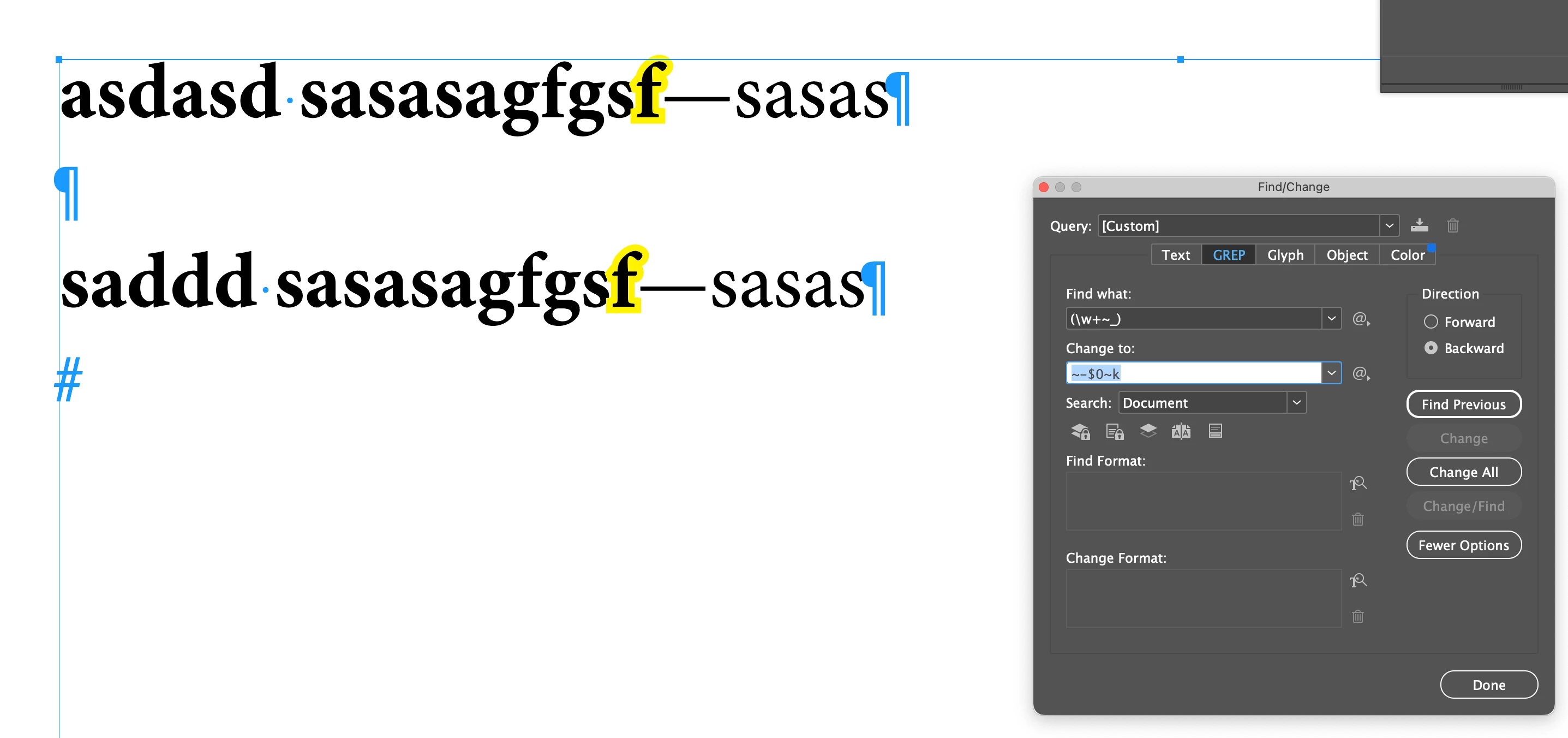Select Forward direction radio button

pyautogui.click(x=1431, y=322)
